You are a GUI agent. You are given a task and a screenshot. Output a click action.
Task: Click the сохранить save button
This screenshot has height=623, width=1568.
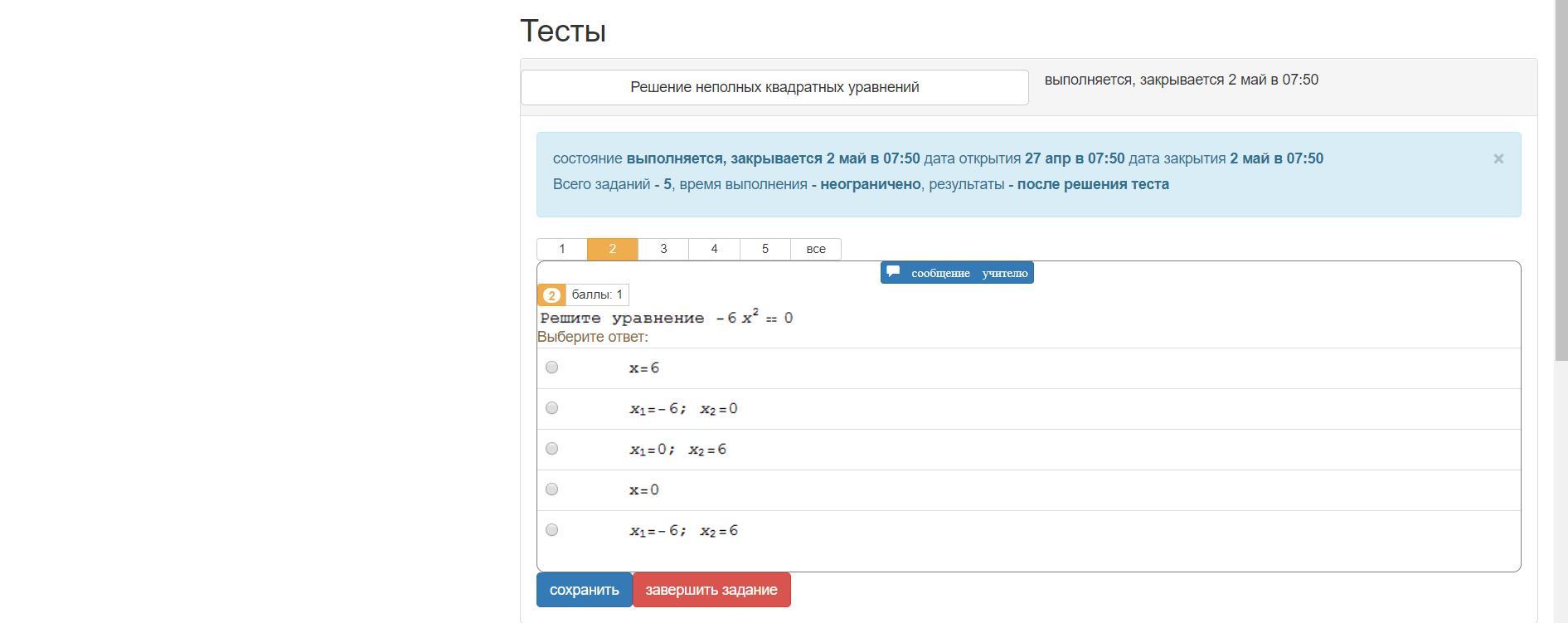pos(584,590)
